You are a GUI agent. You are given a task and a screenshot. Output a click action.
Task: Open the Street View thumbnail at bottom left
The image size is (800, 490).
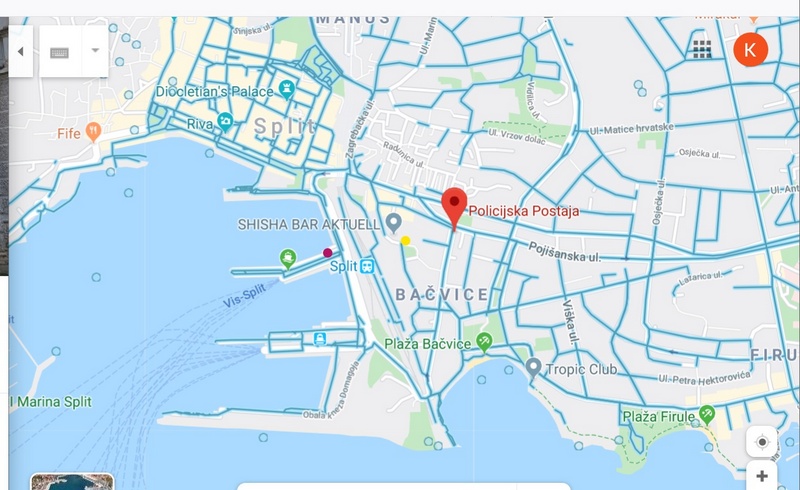[x=72, y=482]
